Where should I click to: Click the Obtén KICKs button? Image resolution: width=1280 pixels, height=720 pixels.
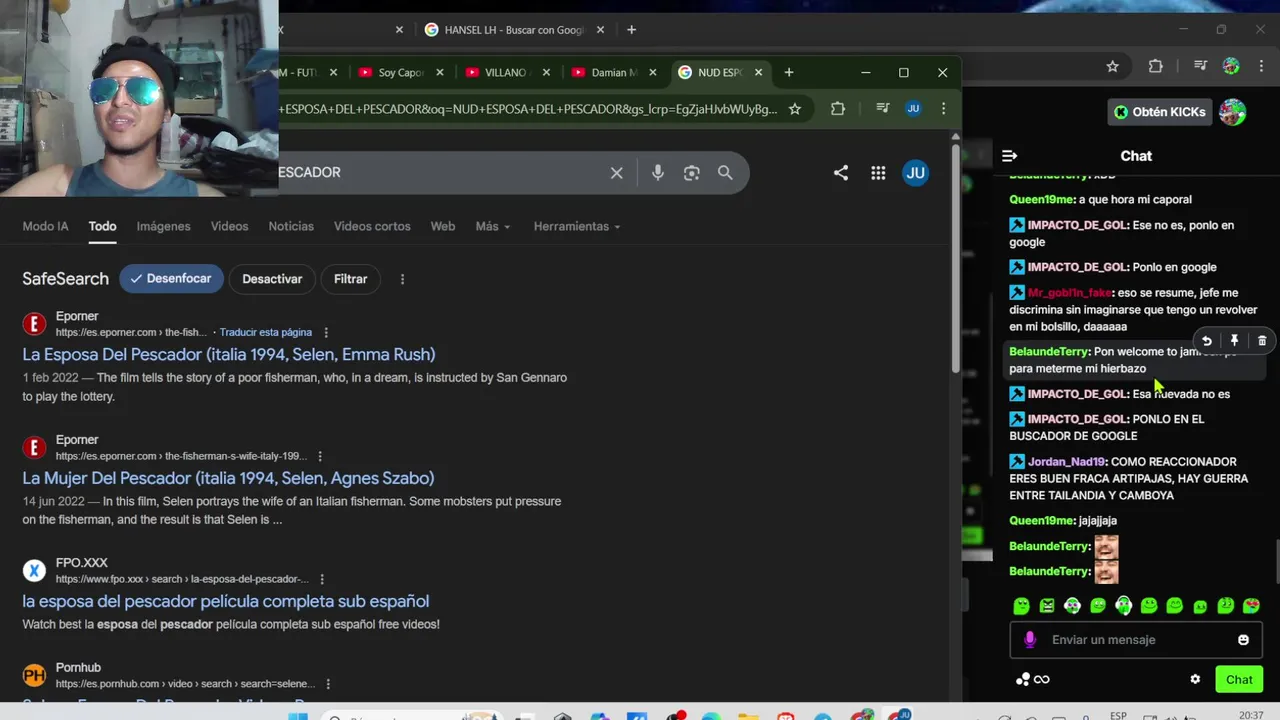[1159, 112]
